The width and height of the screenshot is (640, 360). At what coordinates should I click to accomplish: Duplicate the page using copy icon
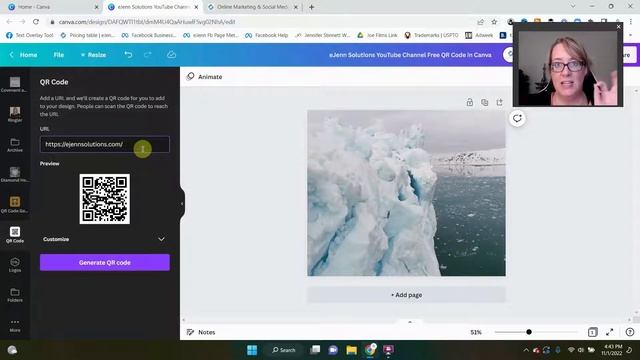point(484,102)
